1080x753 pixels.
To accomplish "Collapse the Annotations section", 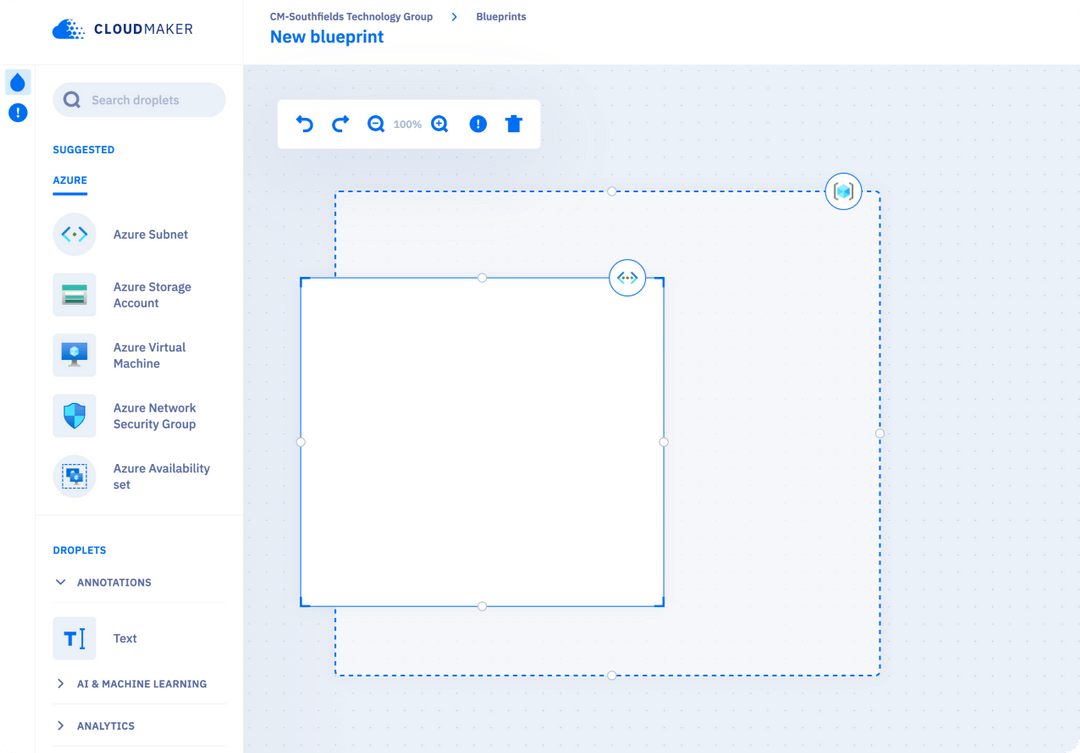I will click(113, 582).
